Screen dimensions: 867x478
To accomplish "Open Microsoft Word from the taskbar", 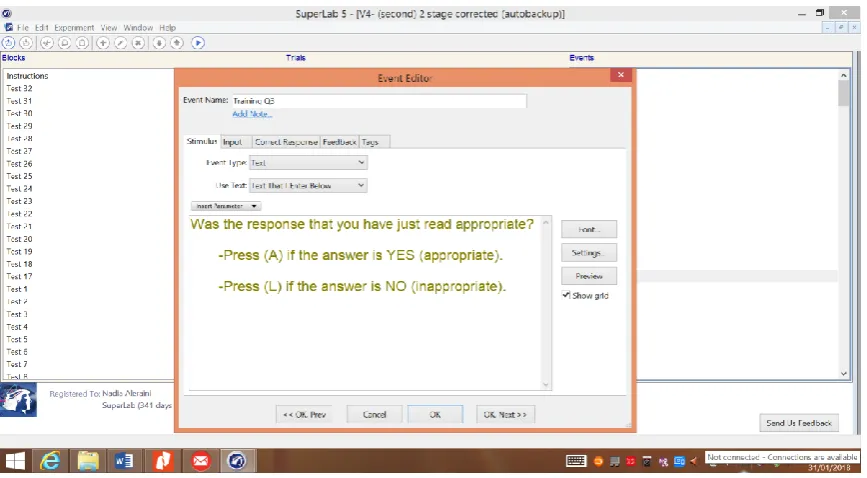I will (124, 460).
